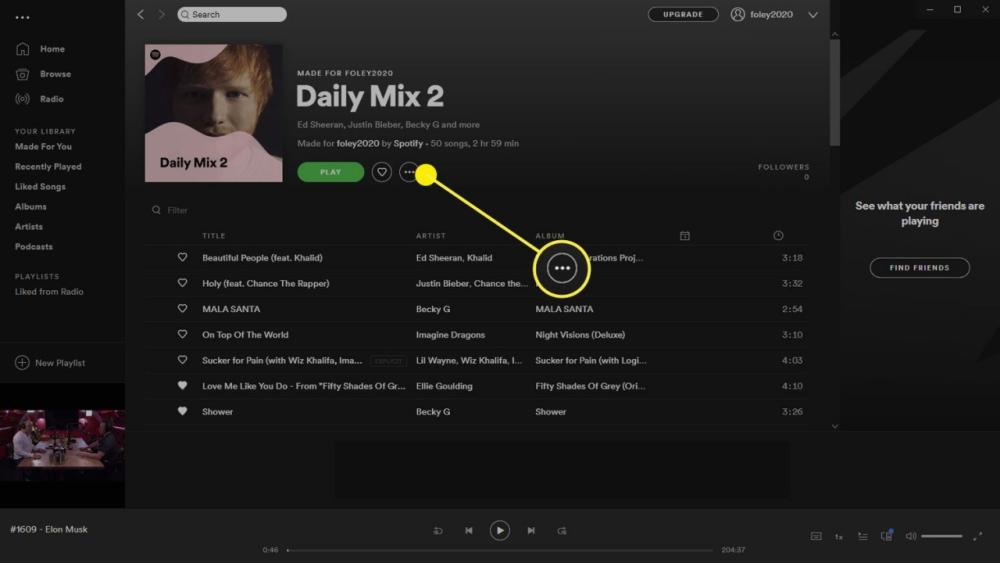Sort by the ARTIST column
This screenshot has height=563, width=1000.
click(x=430, y=236)
